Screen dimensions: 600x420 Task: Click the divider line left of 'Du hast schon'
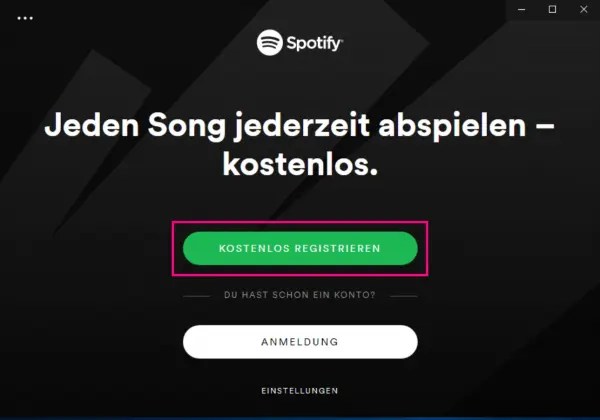coord(197,296)
